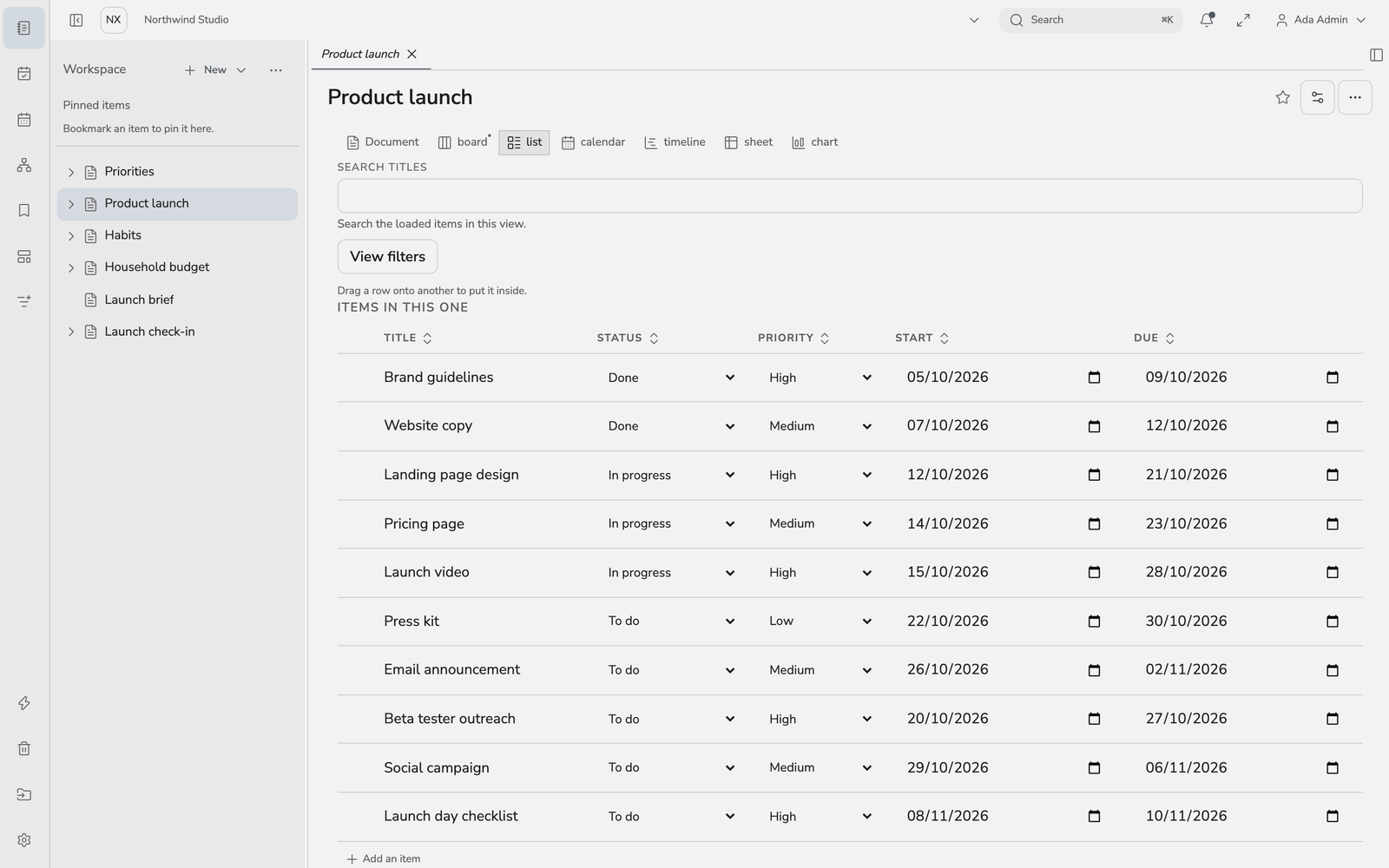Image resolution: width=1389 pixels, height=868 pixels.
Task: Click the bookmark icon in the left rail
Action: [24, 210]
